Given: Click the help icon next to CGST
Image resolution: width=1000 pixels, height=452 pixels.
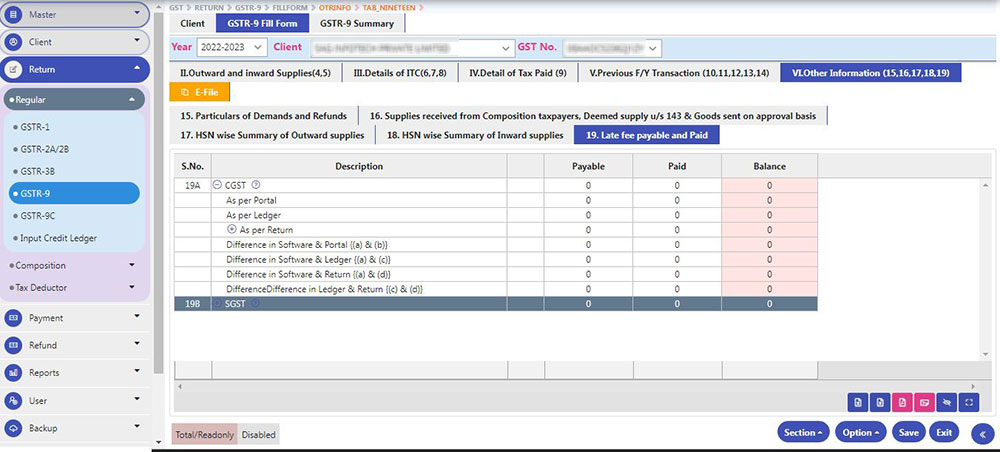Looking at the screenshot, I should [x=256, y=185].
